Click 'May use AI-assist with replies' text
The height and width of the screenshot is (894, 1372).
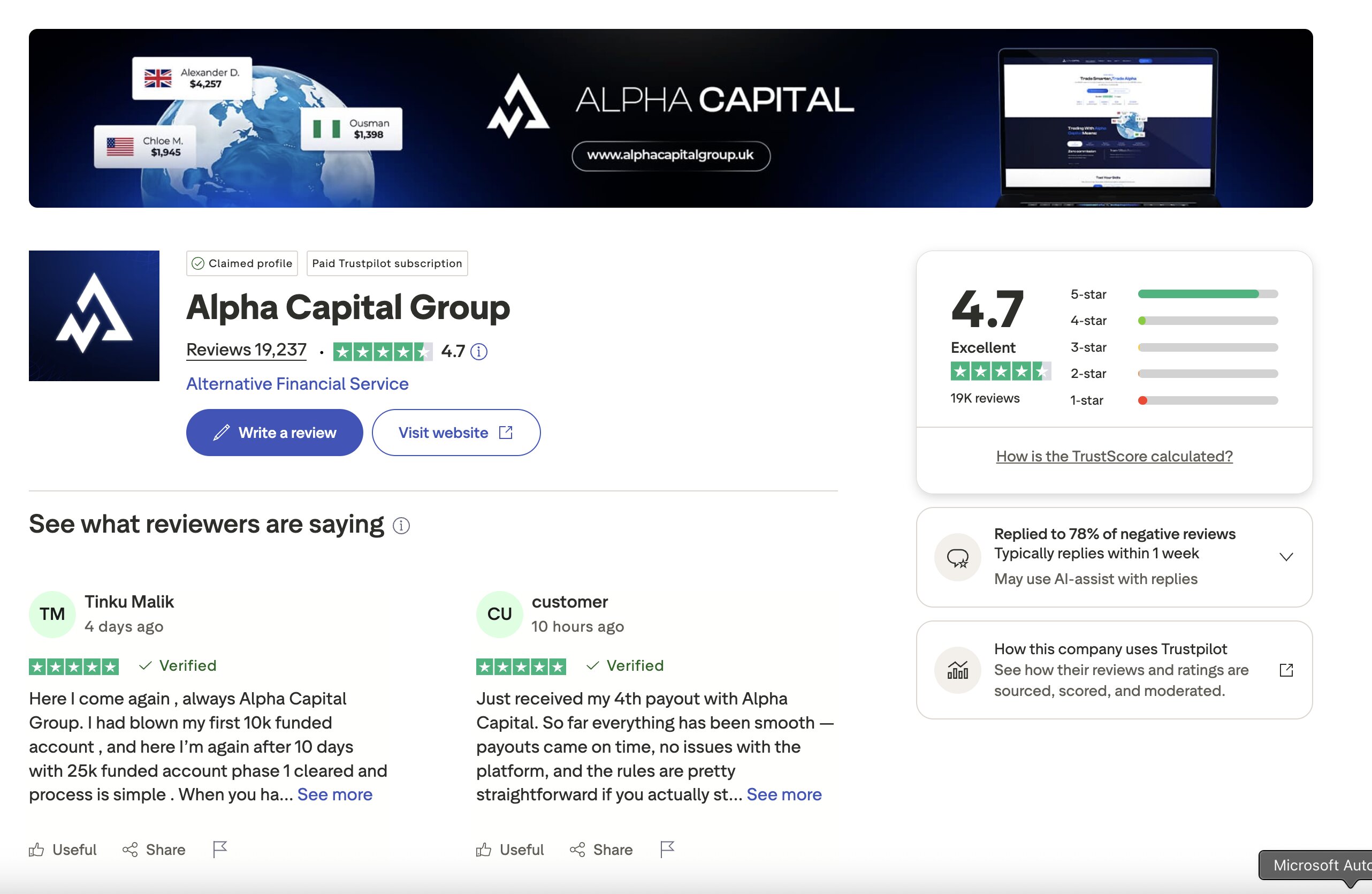(x=1096, y=579)
